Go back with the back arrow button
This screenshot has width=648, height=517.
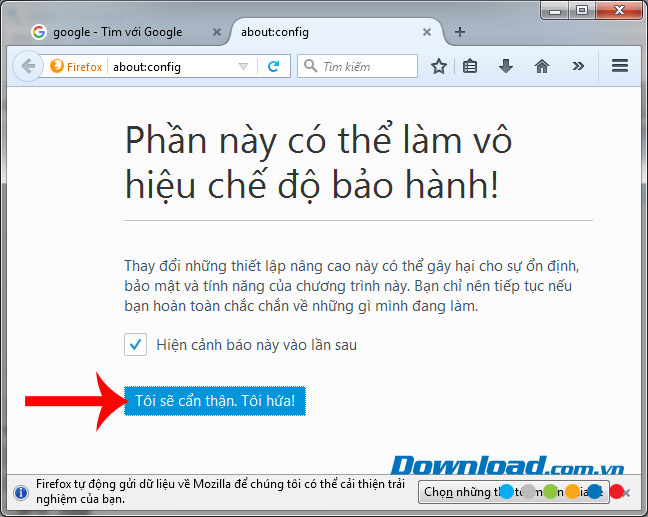point(28,66)
